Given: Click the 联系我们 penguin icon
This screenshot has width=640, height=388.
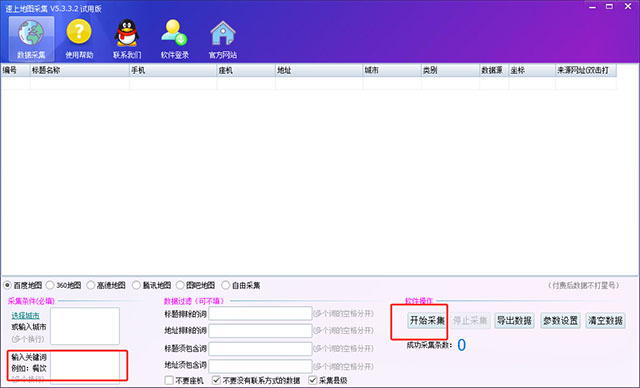Looking at the screenshot, I should pyautogui.click(x=127, y=39).
